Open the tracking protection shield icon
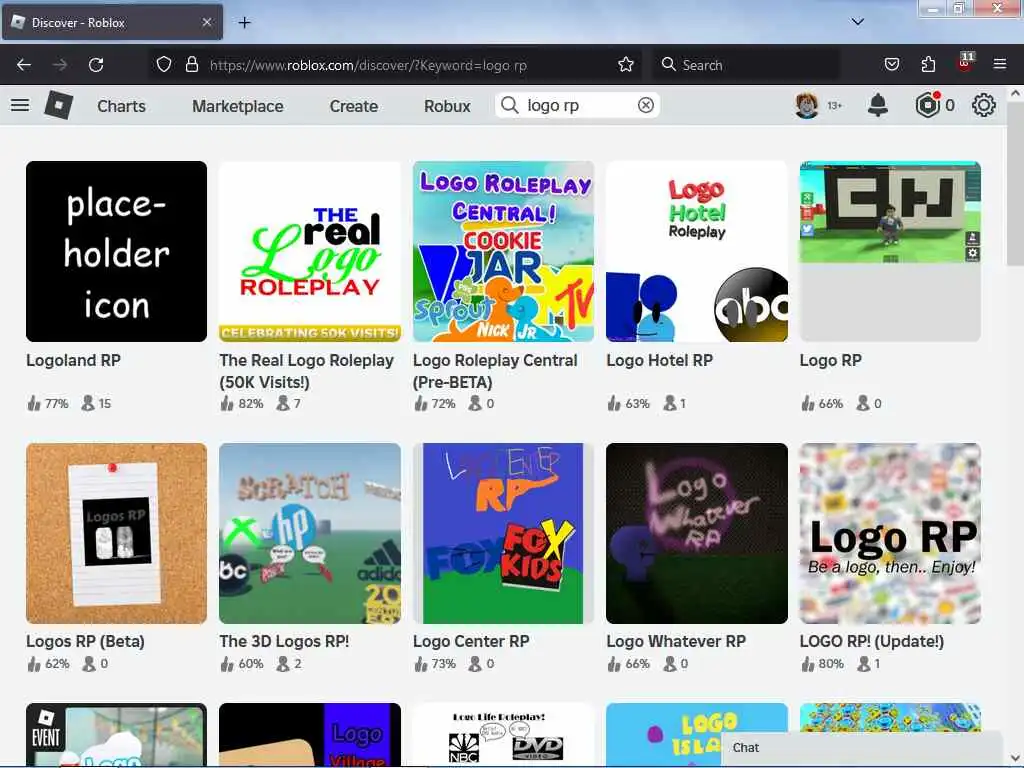This screenshot has height=768, width=1024. (x=164, y=65)
